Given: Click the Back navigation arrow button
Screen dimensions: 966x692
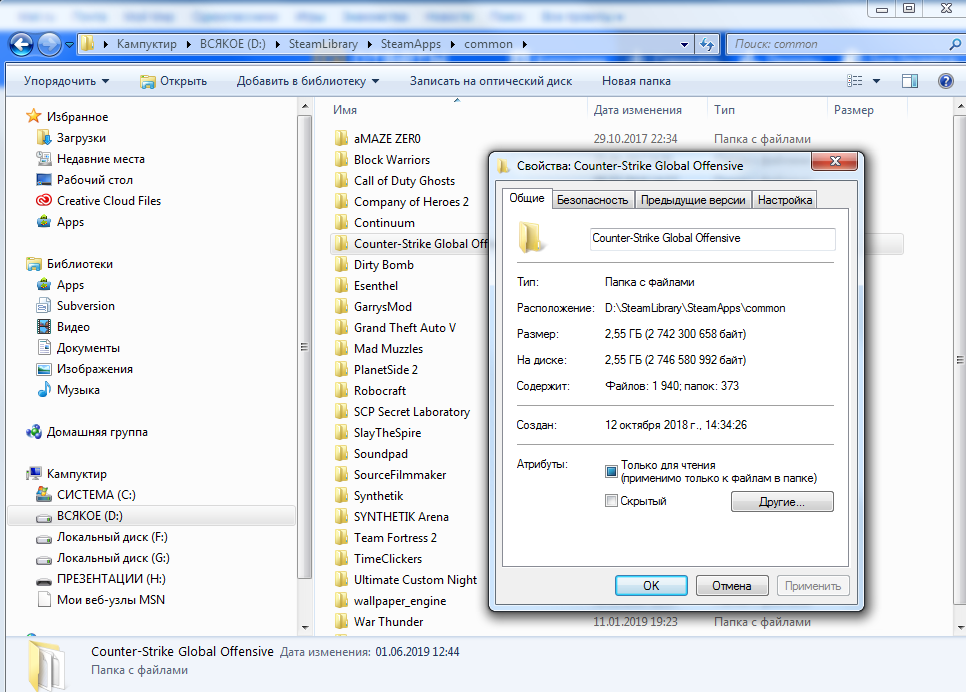Looking at the screenshot, I should pyautogui.click(x=22, y=44).
